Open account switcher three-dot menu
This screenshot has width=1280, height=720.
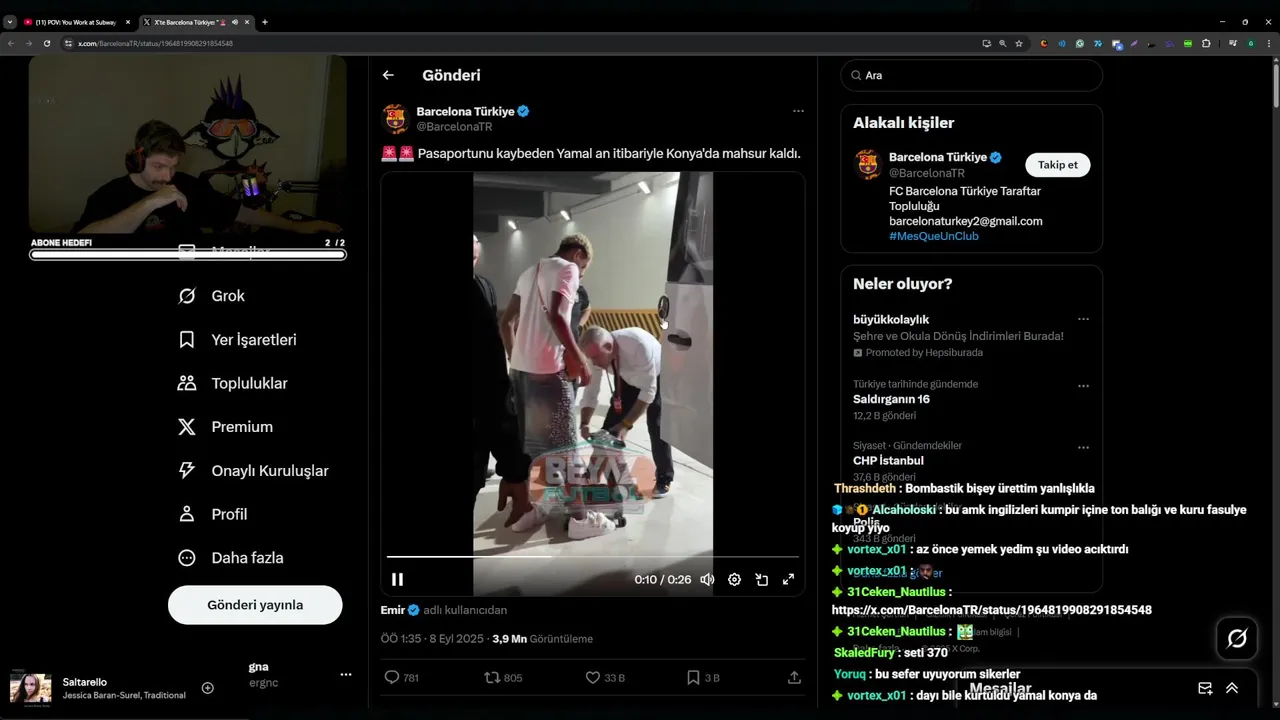[345, 675]
